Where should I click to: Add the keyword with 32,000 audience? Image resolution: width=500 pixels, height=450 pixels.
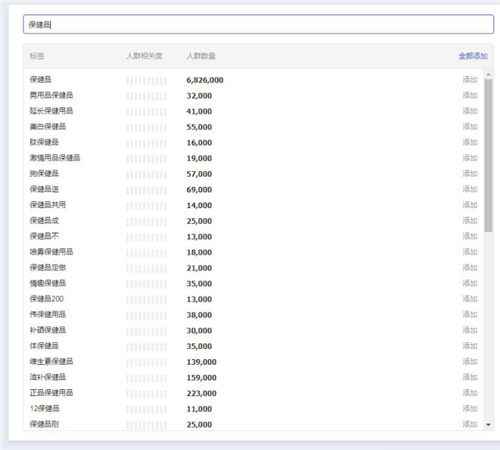click(x=470, y=95)
